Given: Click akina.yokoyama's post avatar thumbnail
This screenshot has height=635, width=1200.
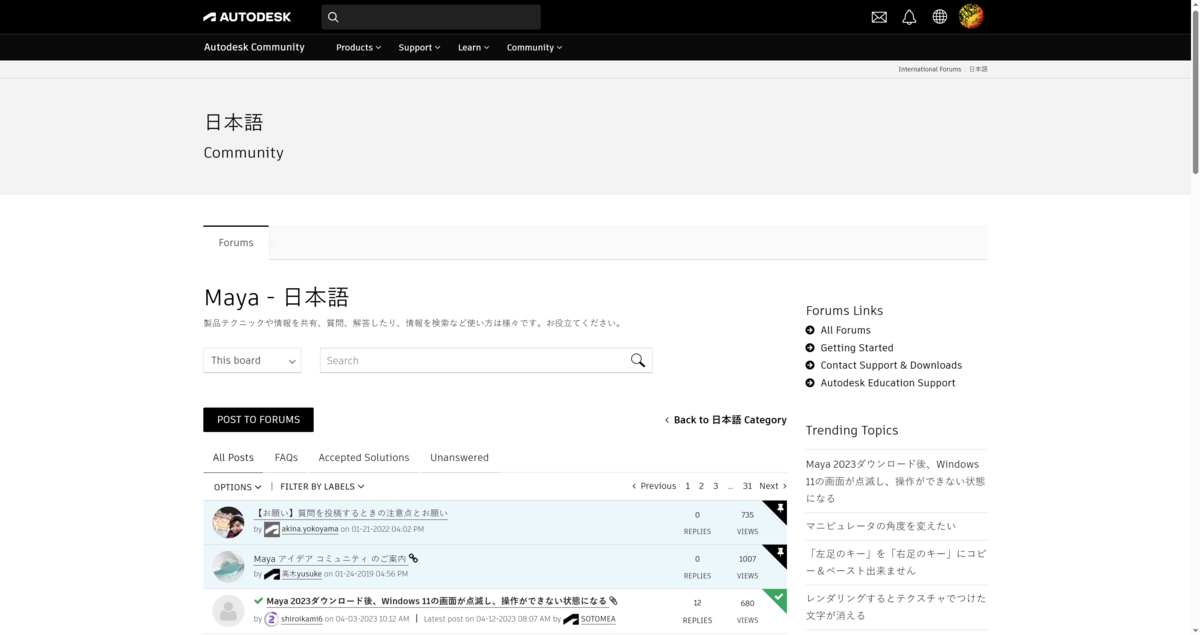Looking at the screenshot, I should tap(228, 522).
